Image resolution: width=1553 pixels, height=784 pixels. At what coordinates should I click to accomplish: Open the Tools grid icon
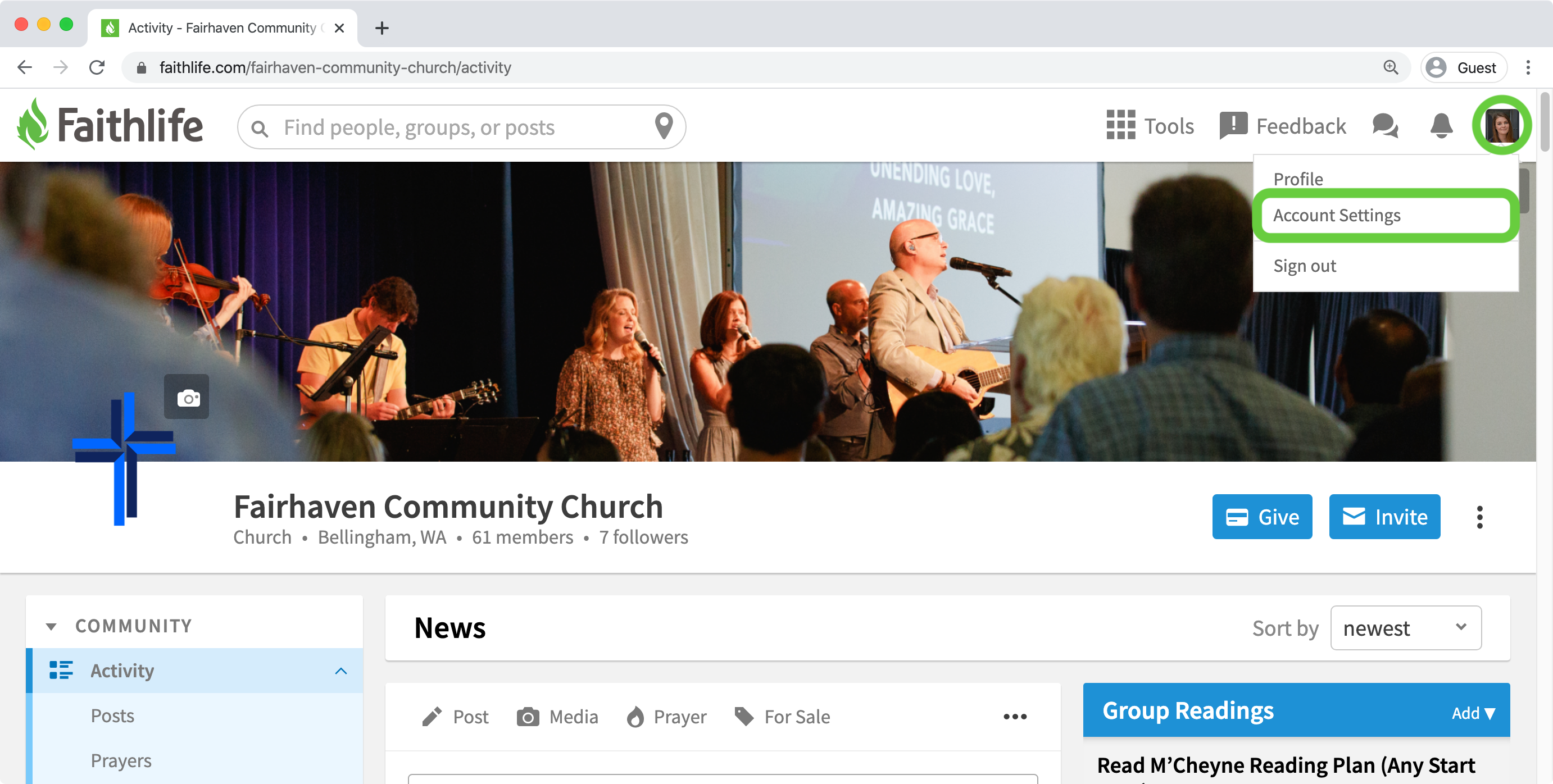point(1120,125)
